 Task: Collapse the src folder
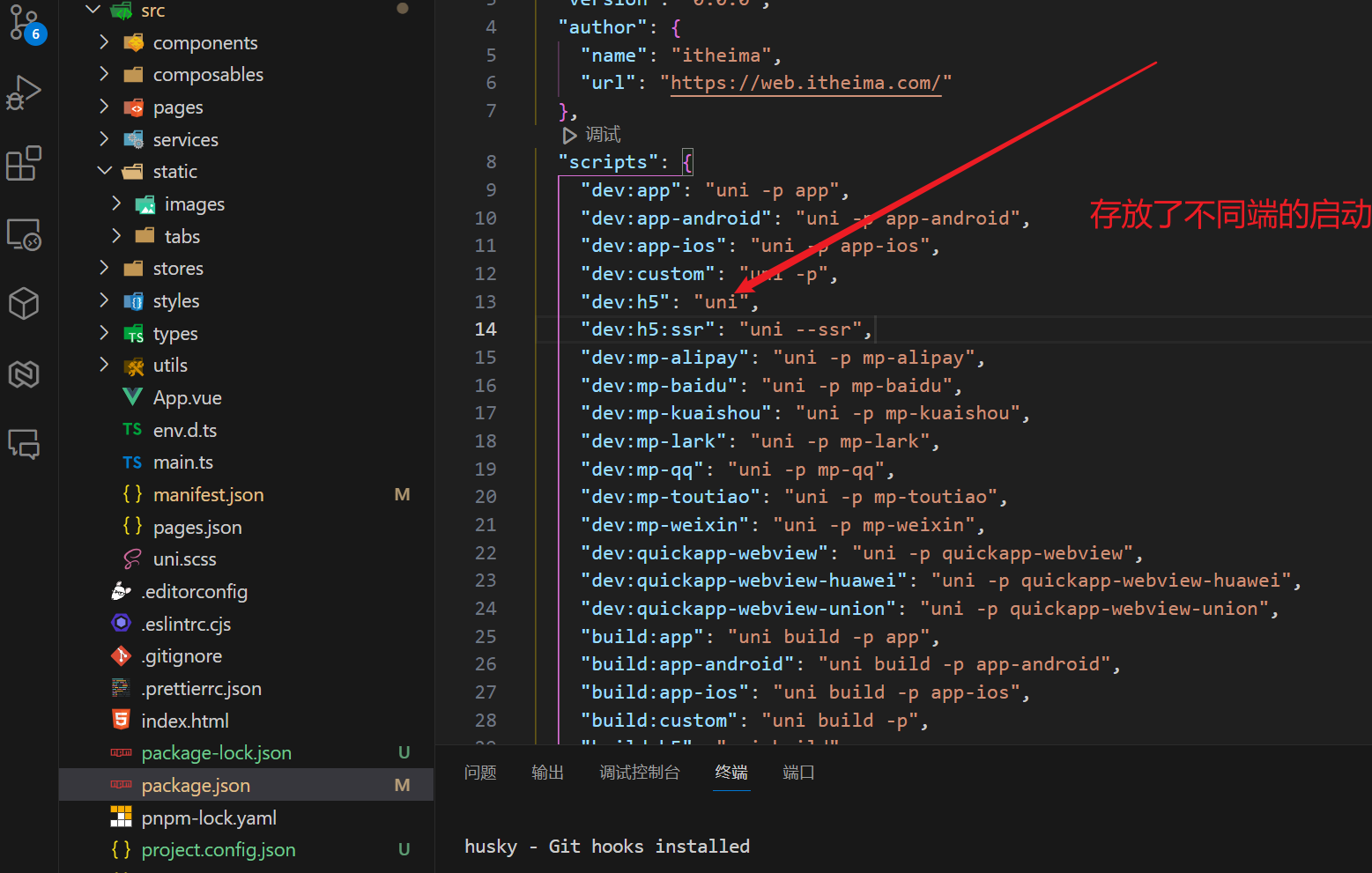coord(93,10)
